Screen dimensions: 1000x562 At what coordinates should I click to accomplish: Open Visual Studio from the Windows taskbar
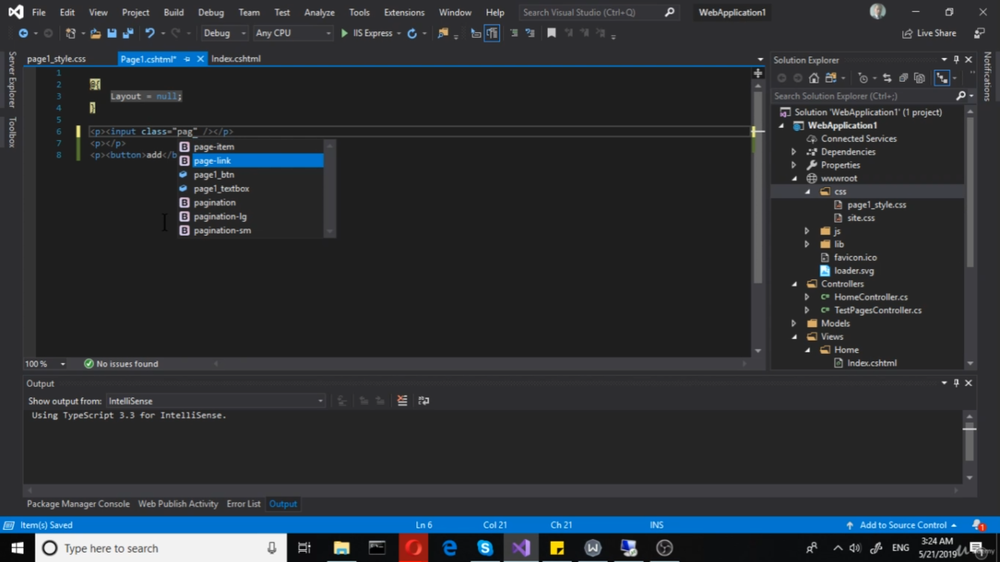[x=521, y=548]
